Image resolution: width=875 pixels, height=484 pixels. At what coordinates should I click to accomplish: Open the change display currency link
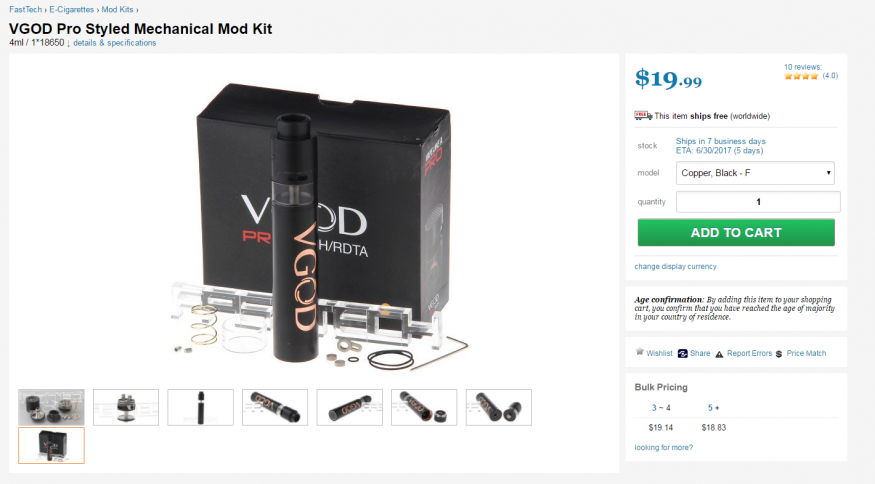point(675,266)
